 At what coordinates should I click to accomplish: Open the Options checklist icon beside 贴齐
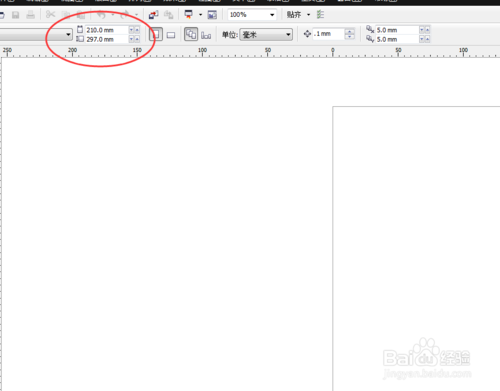point(320,14)
